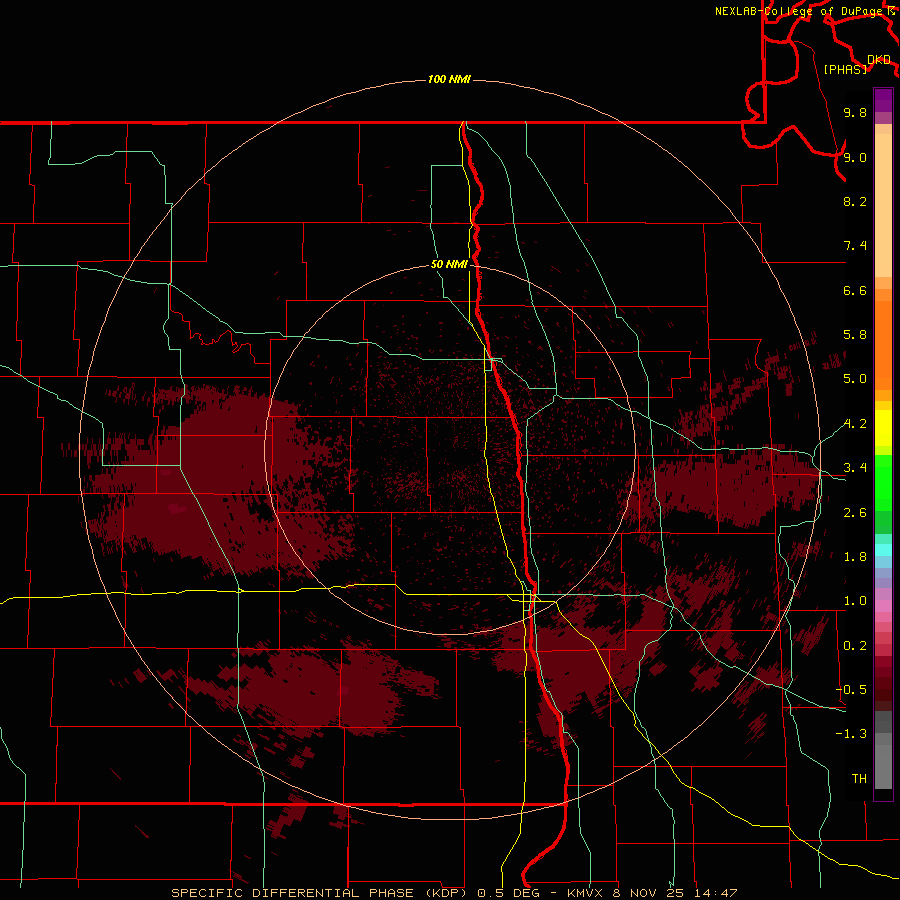The image size is (900, 900).
Task: Click the TH label on color scale
Action: point(859,779)
